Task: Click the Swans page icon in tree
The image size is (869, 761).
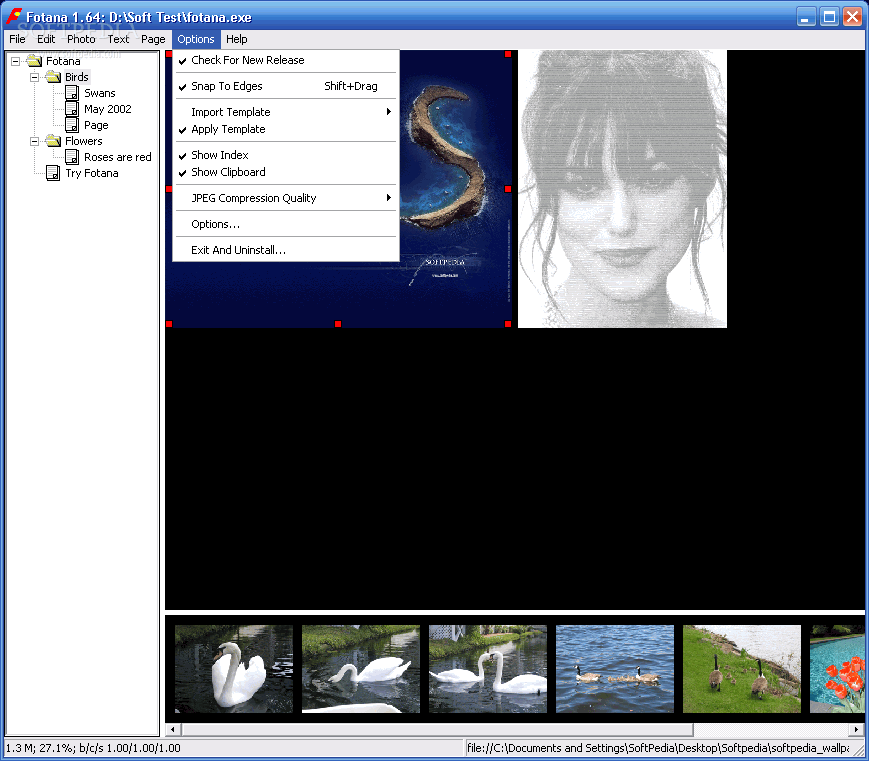Action: pyautogui.click(x=72, y=93)
